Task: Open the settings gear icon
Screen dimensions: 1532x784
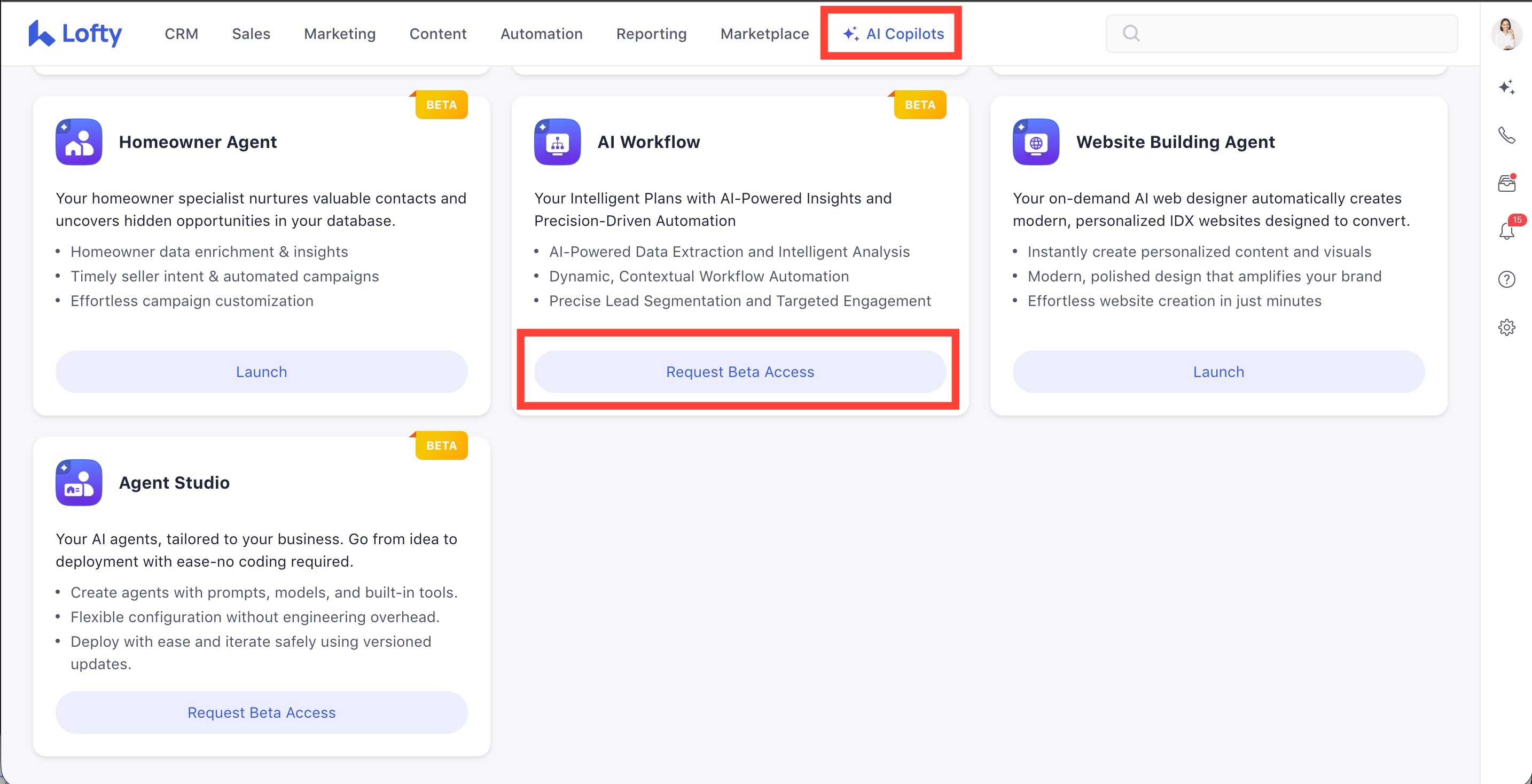Action: pyautogui.click(x=1506, y=327)
